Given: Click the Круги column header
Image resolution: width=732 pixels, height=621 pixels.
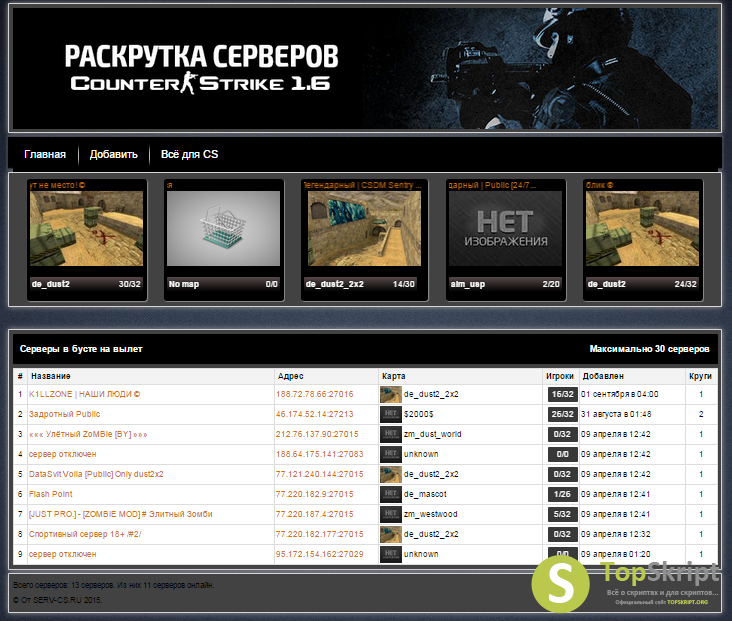Looking at the screenshot, I should click(x=700, y=376).
